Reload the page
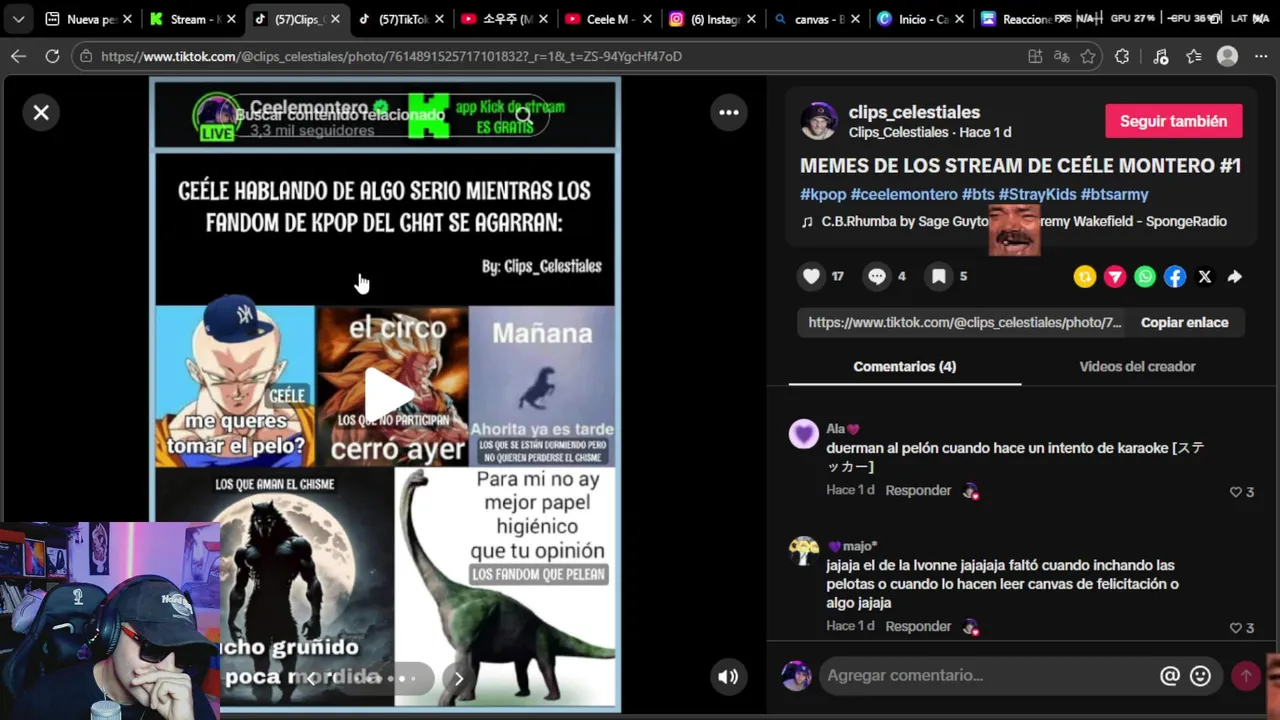 click(x=52, y=56)
